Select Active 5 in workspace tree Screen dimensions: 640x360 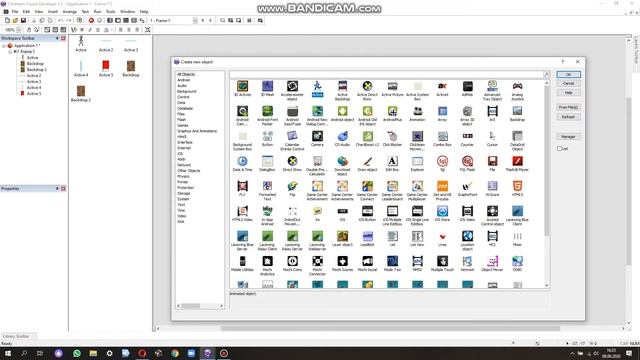pos(34,93)
